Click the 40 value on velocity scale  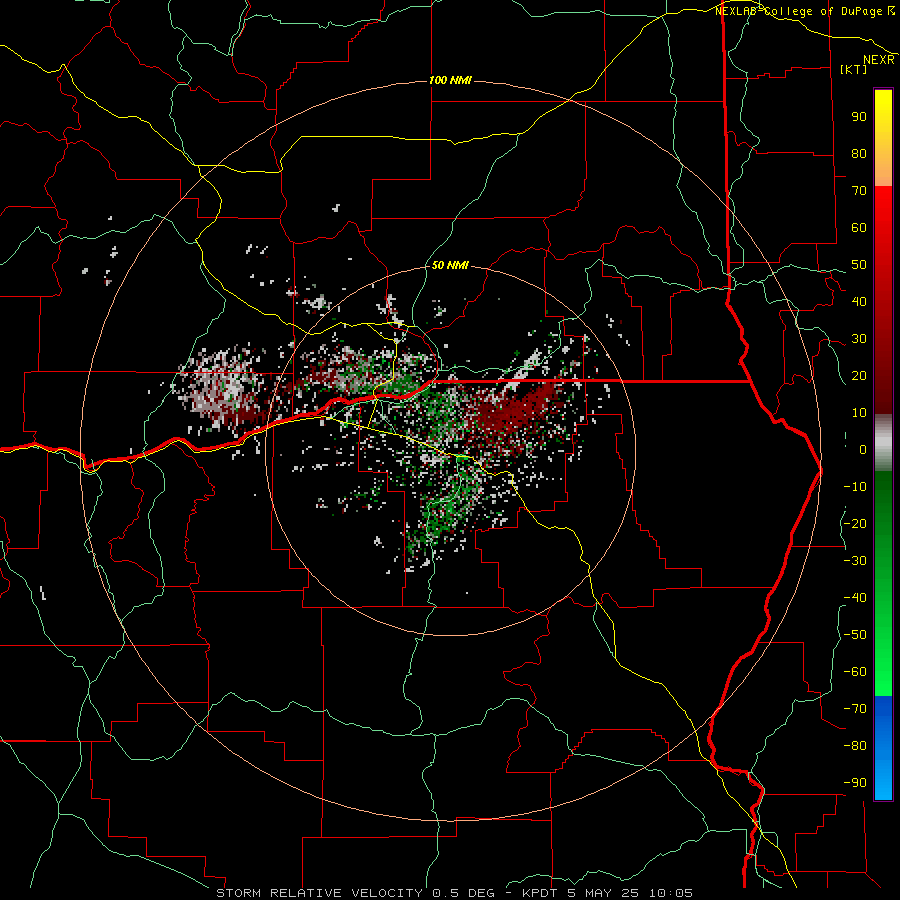[x=859, y=302]
